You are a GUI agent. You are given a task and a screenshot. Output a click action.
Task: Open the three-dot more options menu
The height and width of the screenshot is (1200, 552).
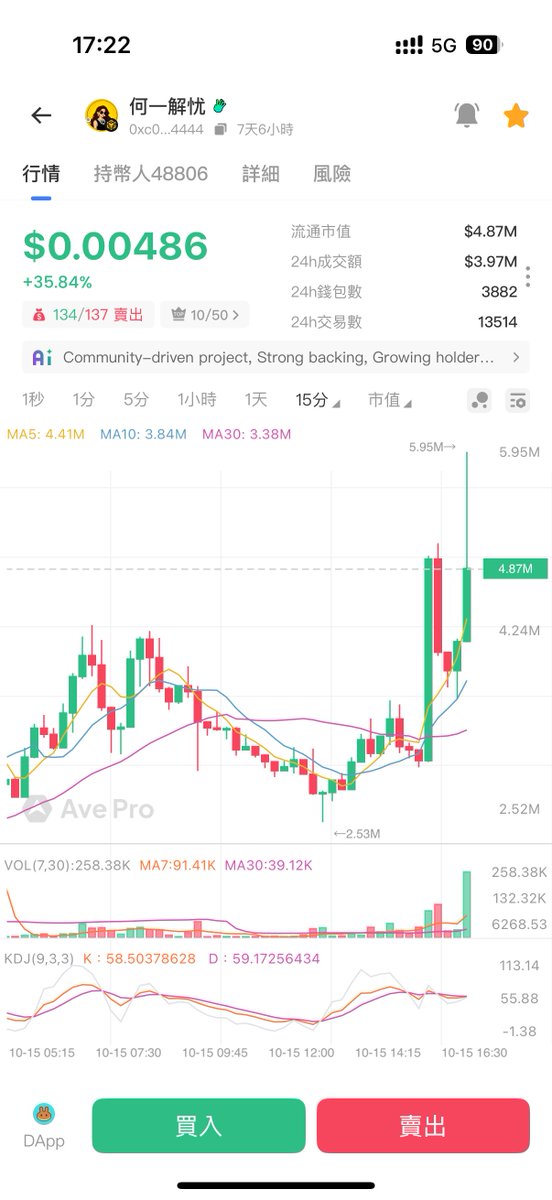pos(529,276)
